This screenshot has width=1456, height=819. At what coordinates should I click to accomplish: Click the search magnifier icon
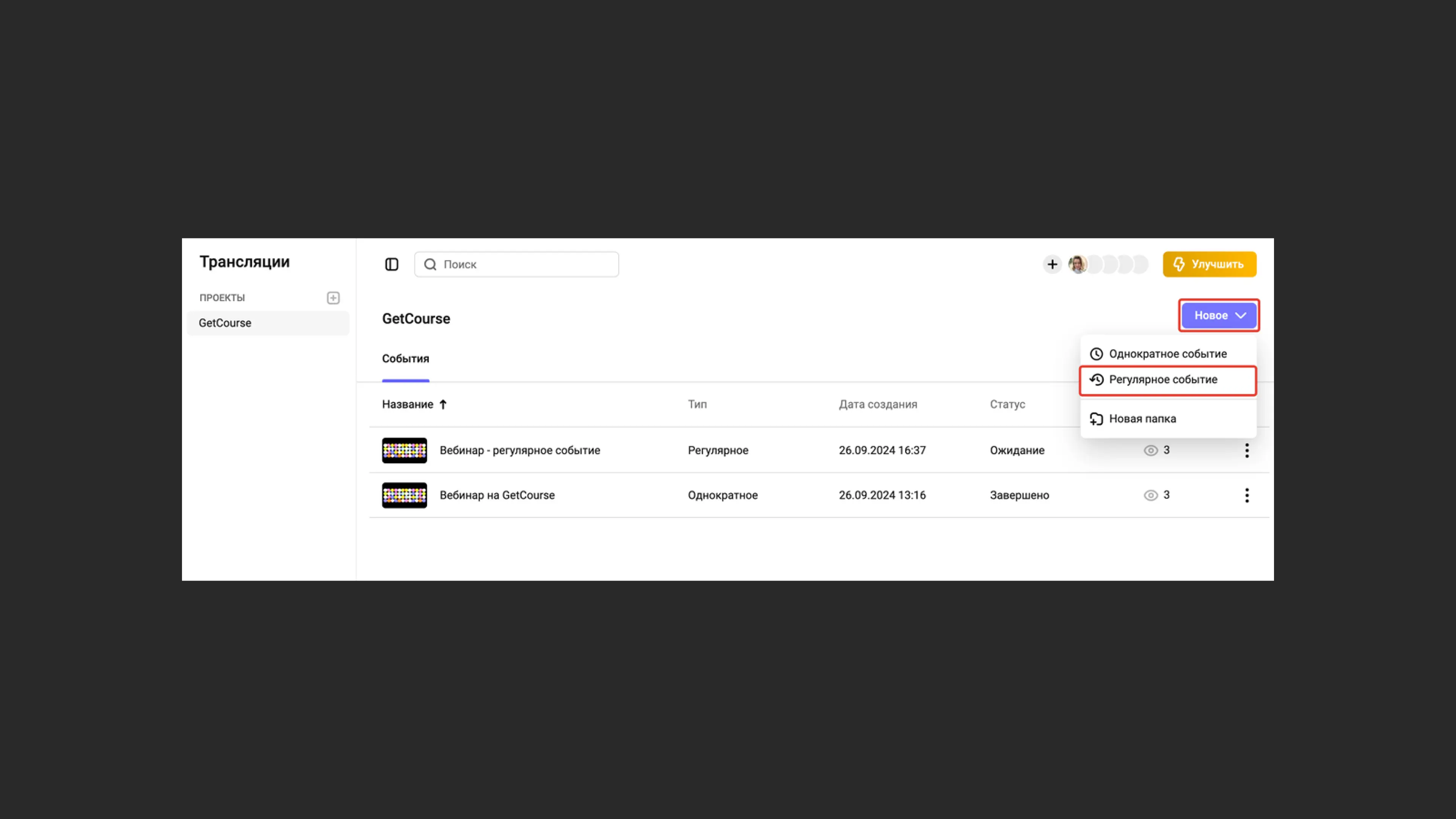pos(430,265)
